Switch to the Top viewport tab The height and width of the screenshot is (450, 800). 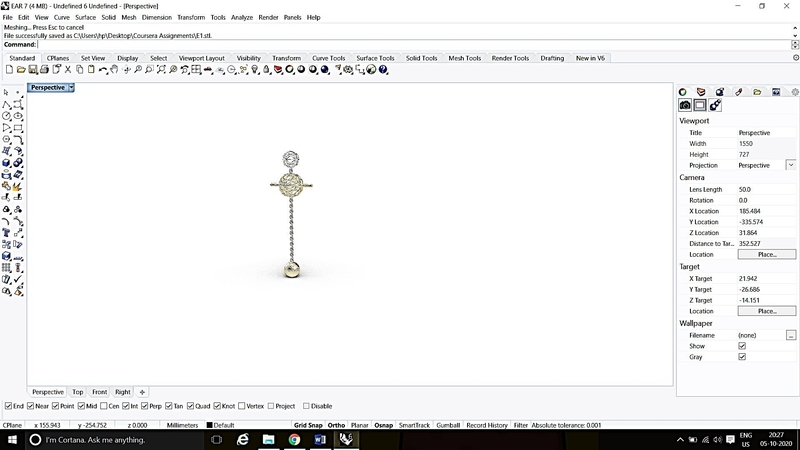coord(78,392)
